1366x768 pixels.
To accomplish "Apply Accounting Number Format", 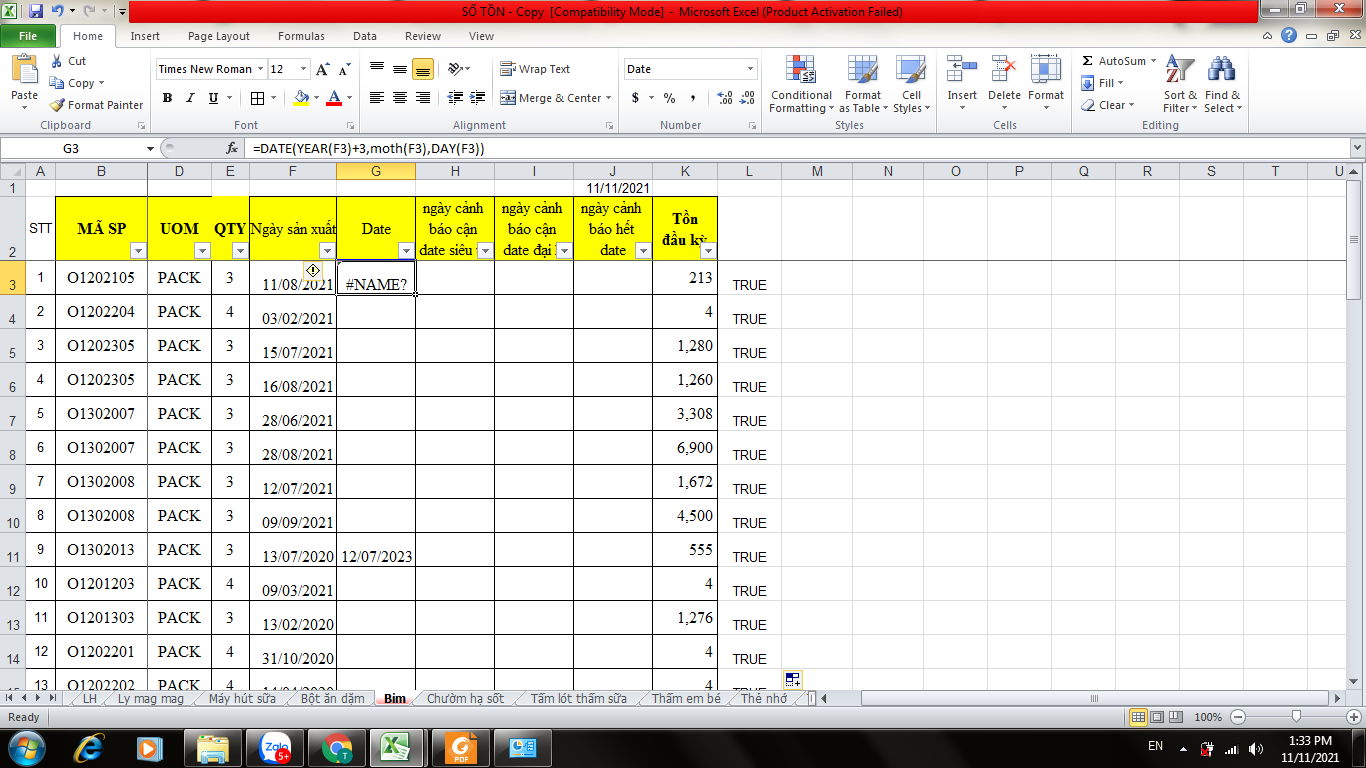I will click(x=635, y=98).
